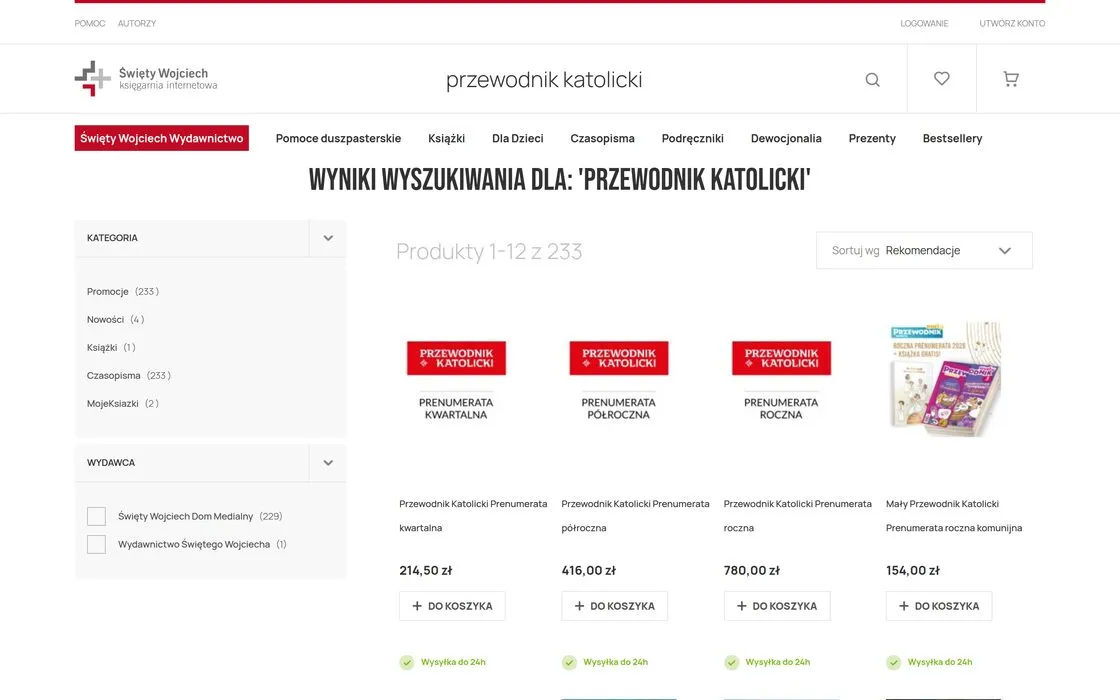
Task: Open the wishlist heart icon
Action: 941,79
